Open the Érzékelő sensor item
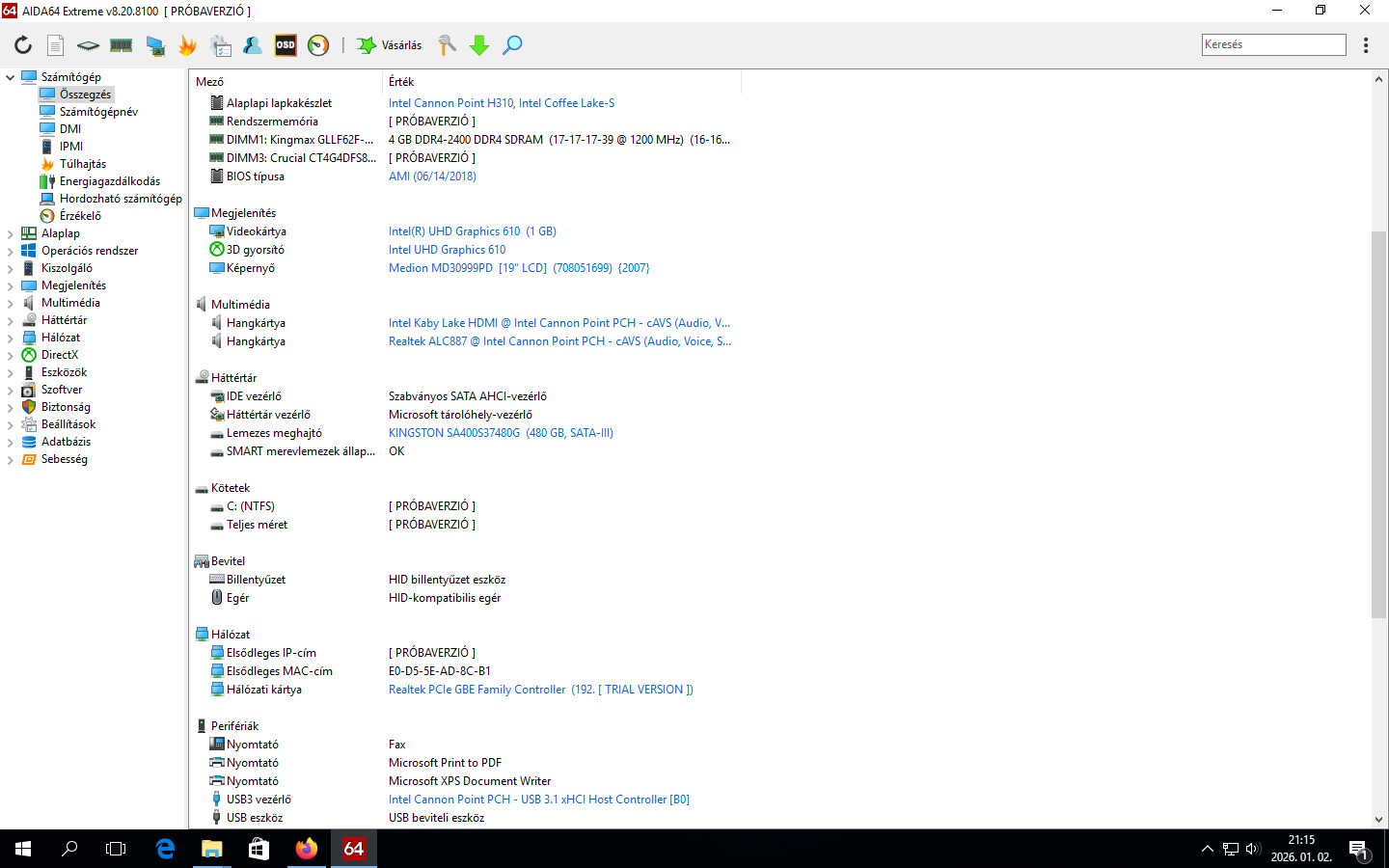1389x868 pixels. (80, 216)
